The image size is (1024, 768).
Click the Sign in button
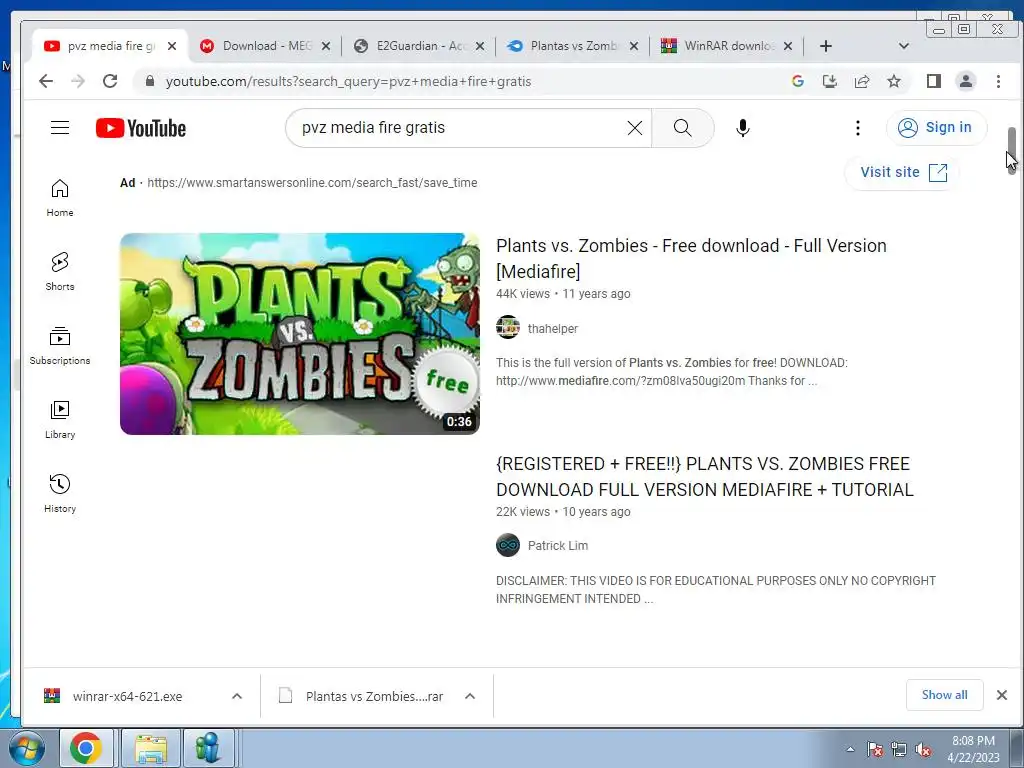coord(936,127)
